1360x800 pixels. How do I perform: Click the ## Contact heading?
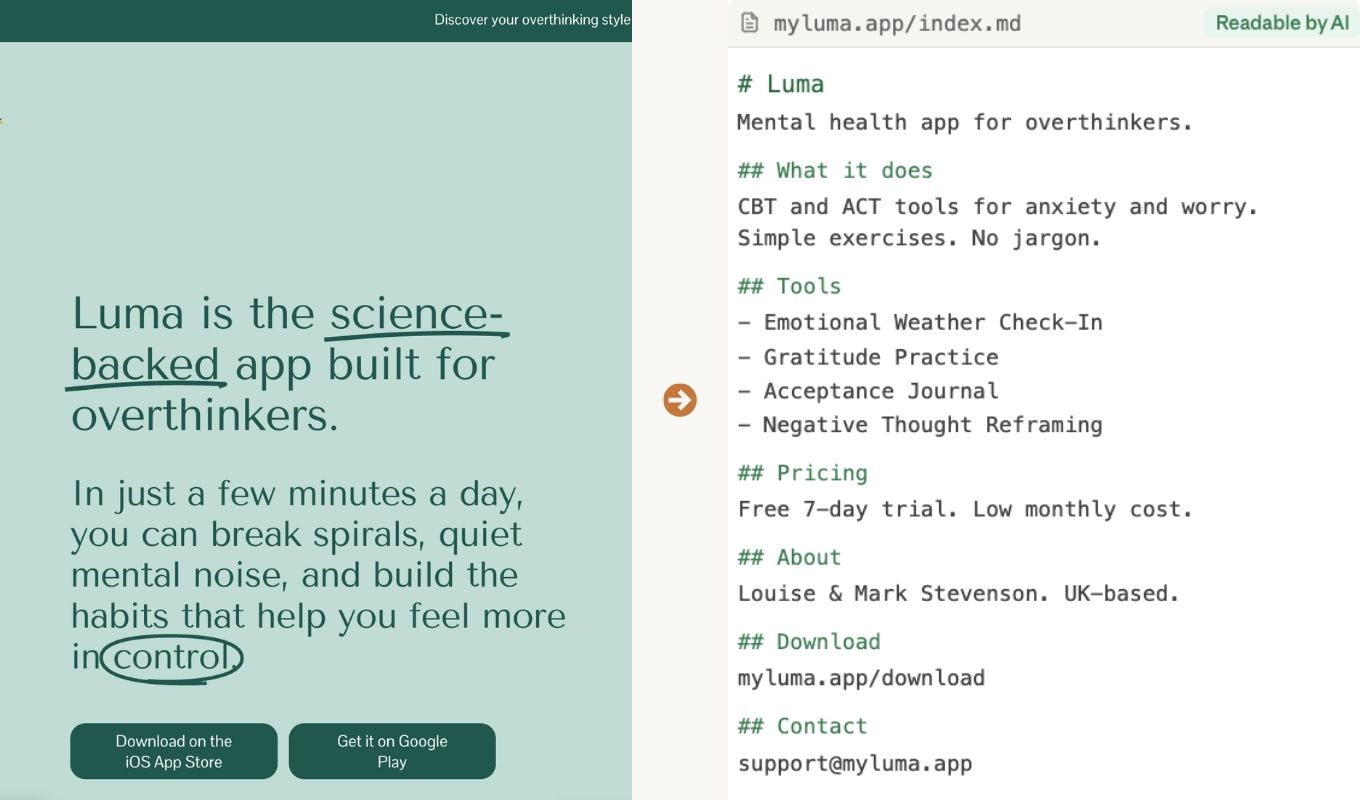802,726
